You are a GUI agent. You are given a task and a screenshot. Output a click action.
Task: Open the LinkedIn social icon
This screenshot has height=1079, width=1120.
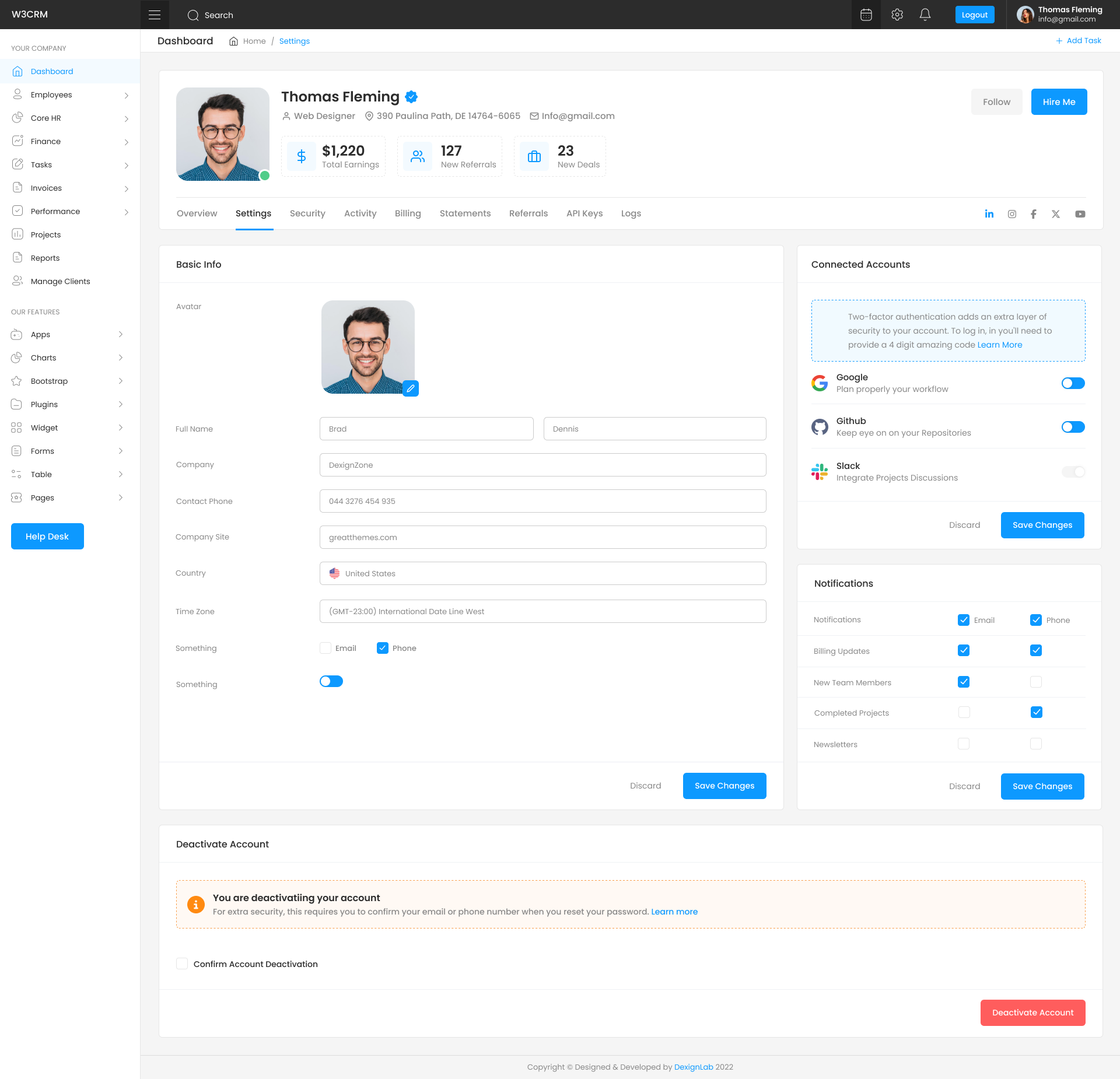989,214
